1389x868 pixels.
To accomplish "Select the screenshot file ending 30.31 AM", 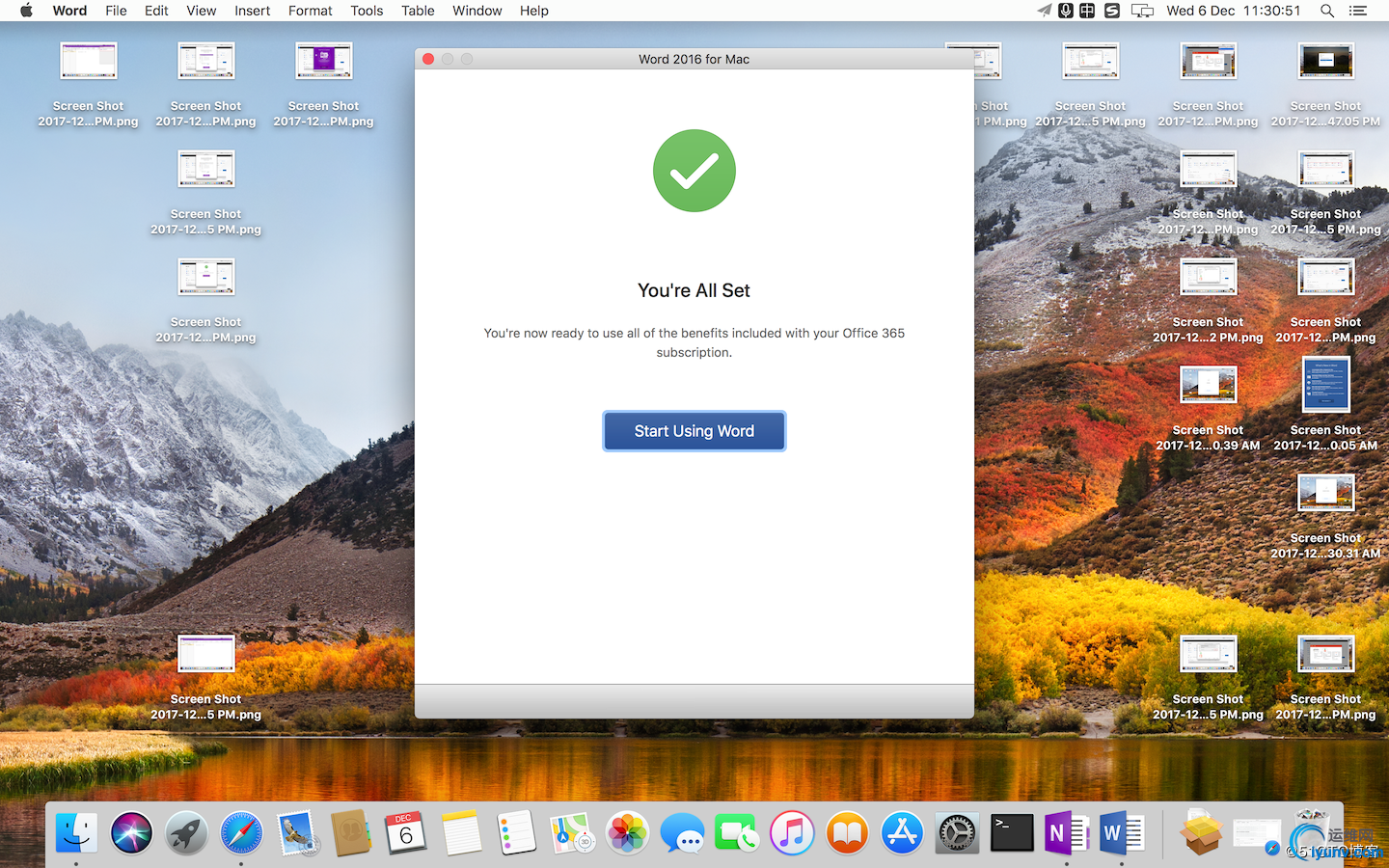I will coord(1325,517).
